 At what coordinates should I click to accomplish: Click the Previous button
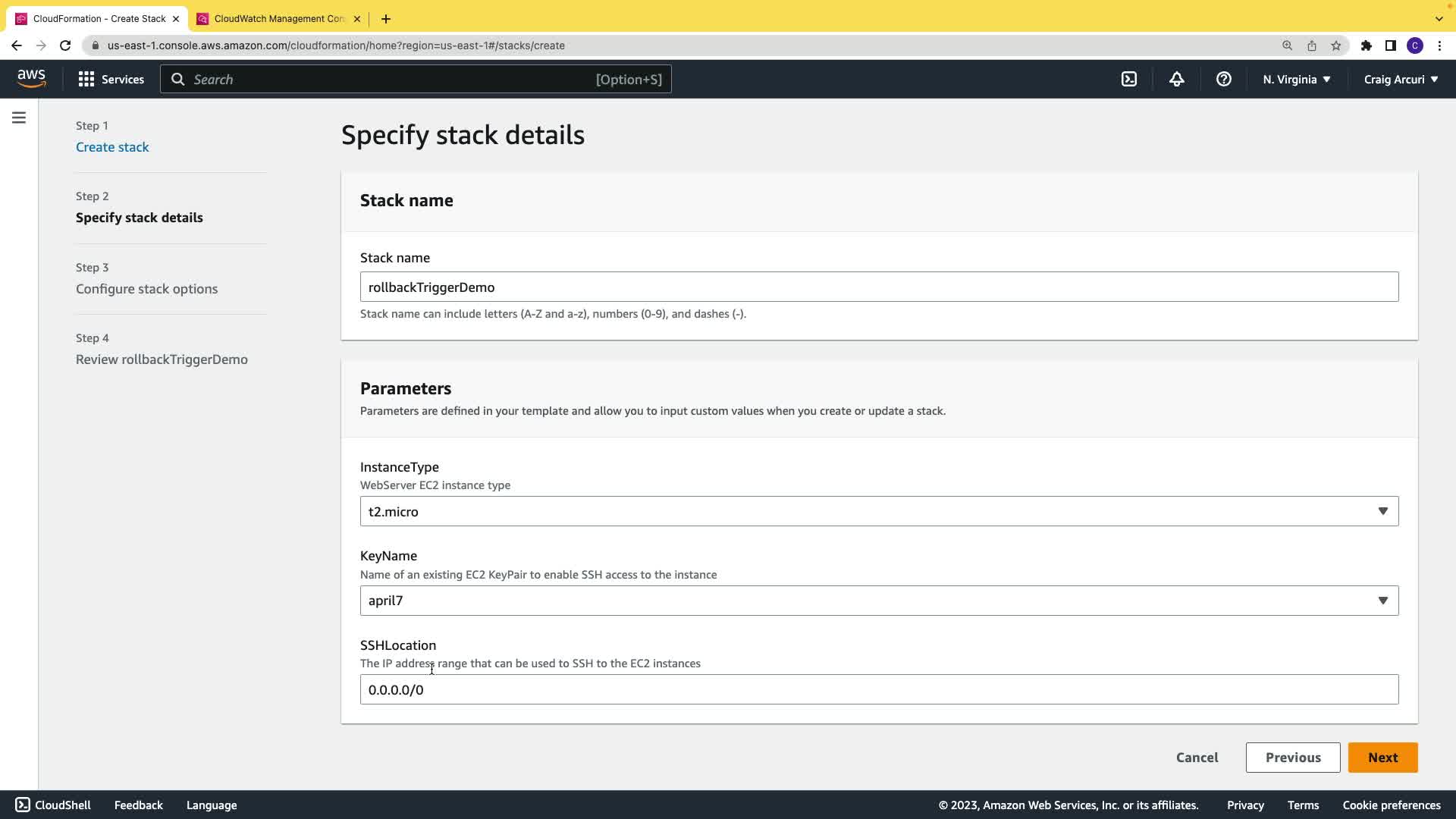[1292, 758]
